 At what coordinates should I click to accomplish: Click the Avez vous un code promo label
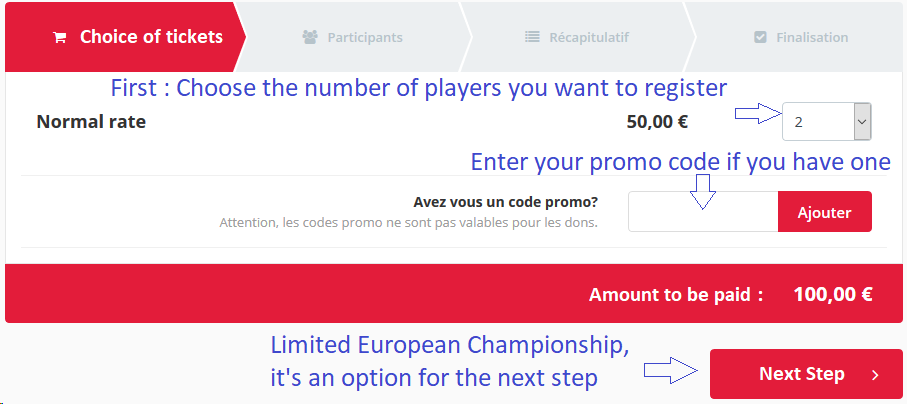coord(506,203)
